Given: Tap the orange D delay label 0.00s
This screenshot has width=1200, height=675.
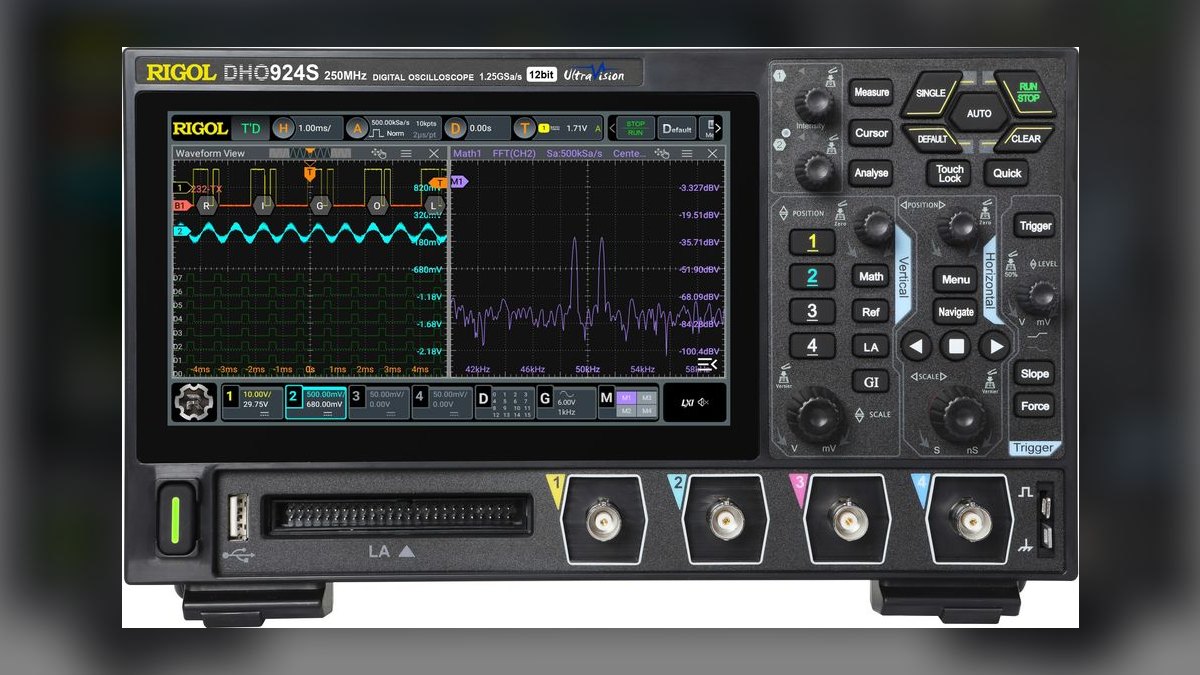Looking at the screenshot, I should coord(478,128).
